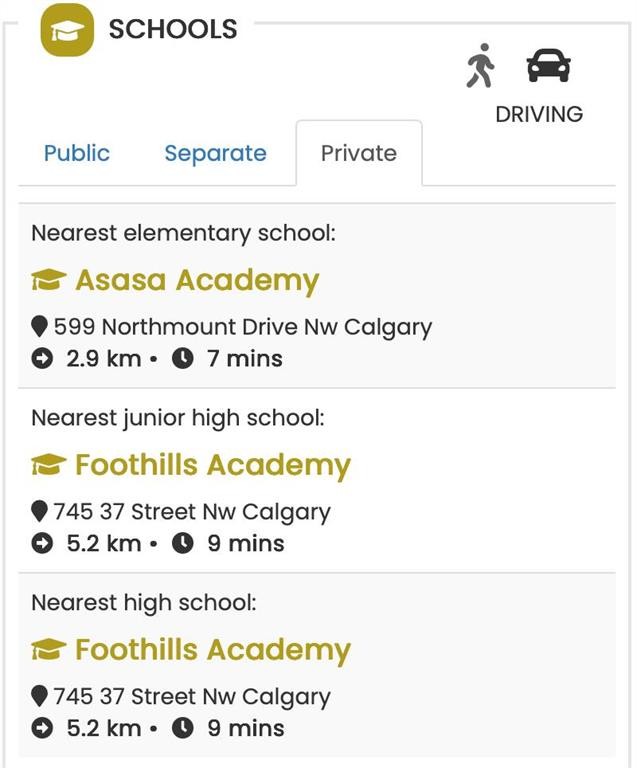This screenshot has height=768, width=637.
Task: Click graduation cap icon beside junior high Foothills Academy
Action: (x=48, y=464)
